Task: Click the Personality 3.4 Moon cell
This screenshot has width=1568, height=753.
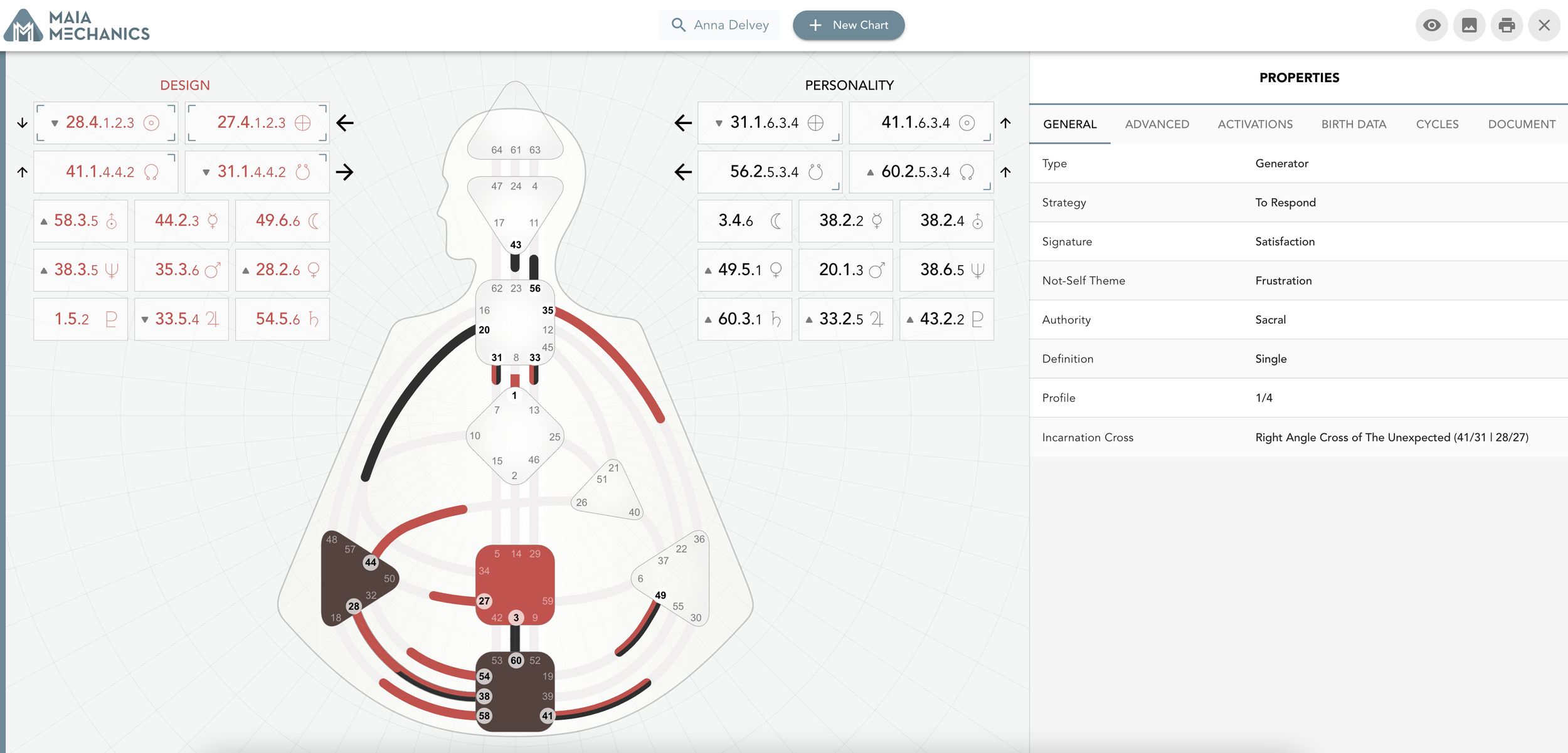Action: pos(745,221)
